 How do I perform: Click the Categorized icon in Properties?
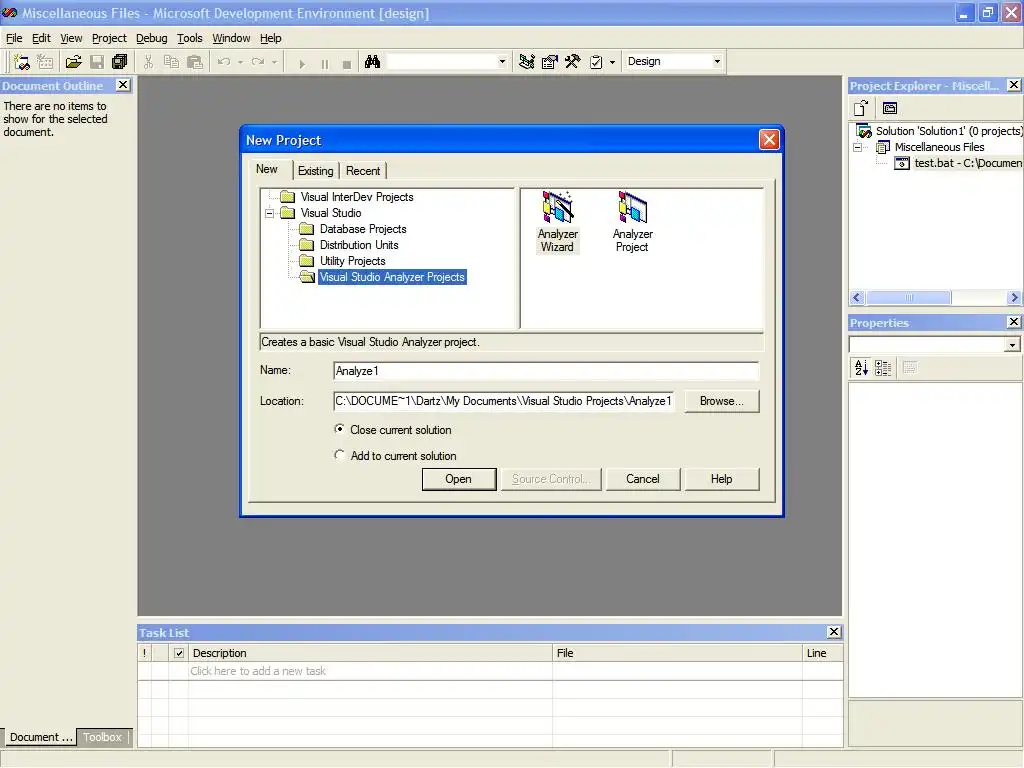coord(883,368)
